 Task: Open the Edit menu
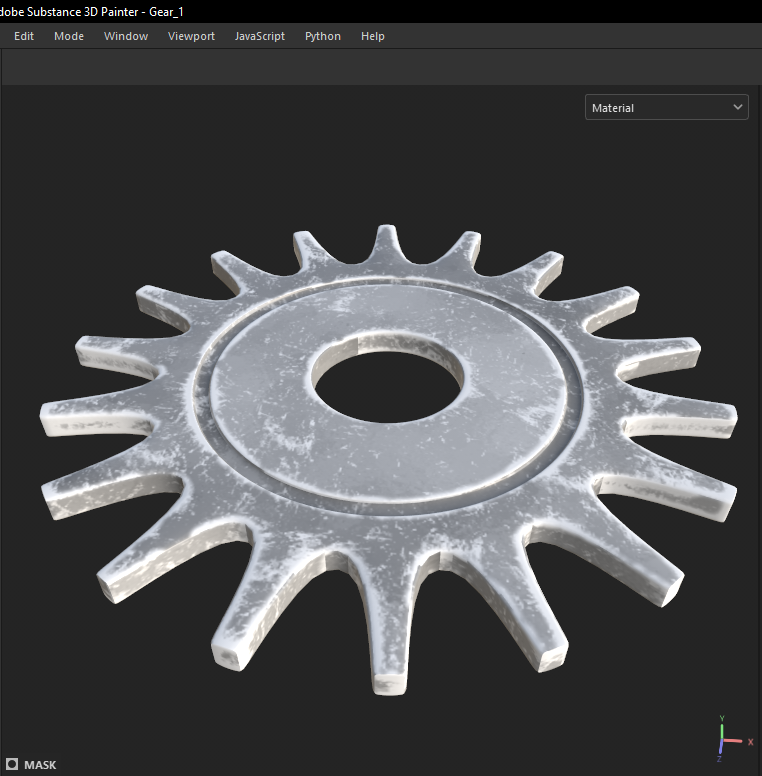click(x=24, y=36)
